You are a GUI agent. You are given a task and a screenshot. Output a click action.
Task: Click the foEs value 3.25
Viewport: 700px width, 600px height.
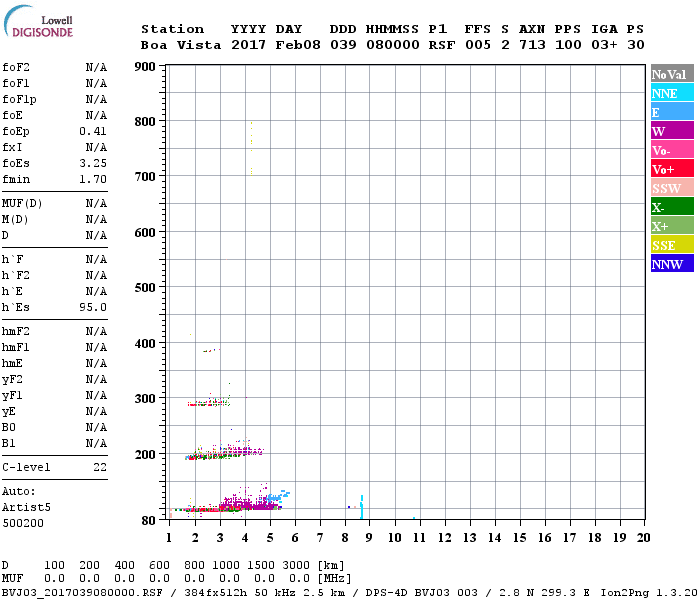point(93,163)
